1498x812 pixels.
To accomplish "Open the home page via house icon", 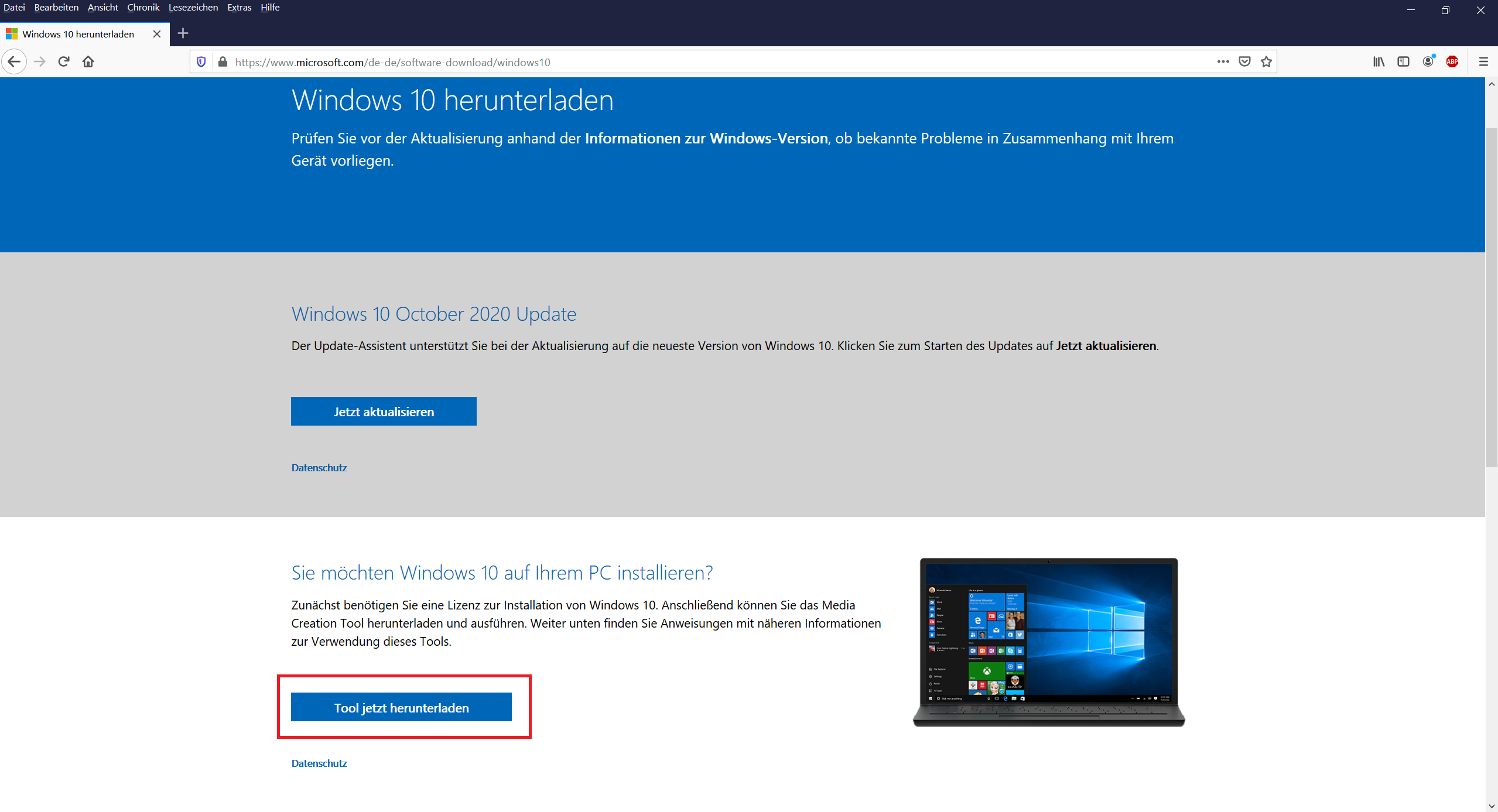I will coord(88,61).
